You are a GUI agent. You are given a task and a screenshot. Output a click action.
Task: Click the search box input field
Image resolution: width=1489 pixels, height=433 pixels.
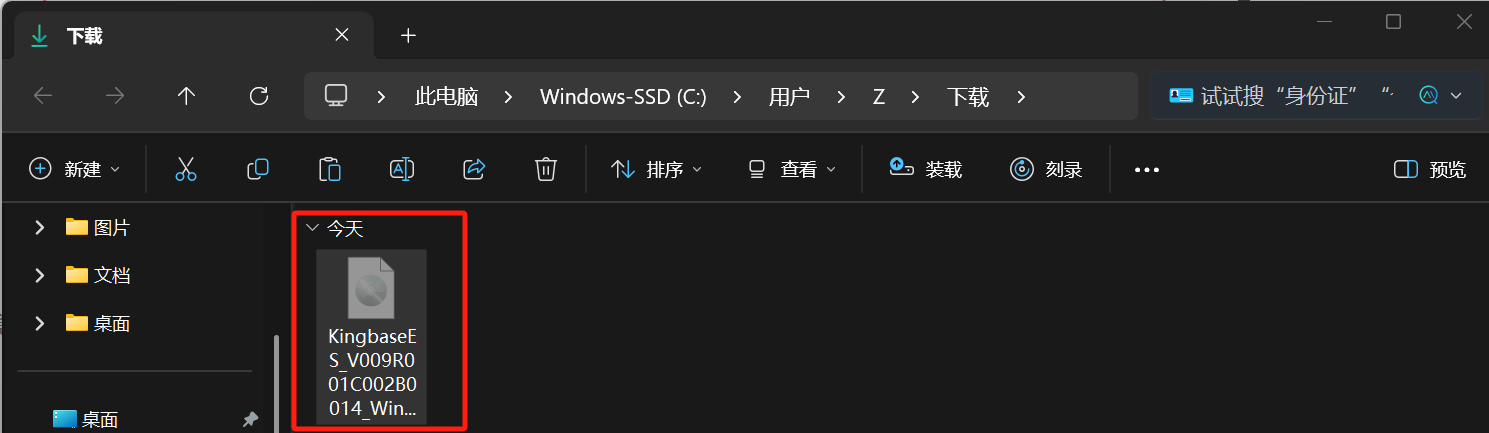click(x=1290, y=96)
